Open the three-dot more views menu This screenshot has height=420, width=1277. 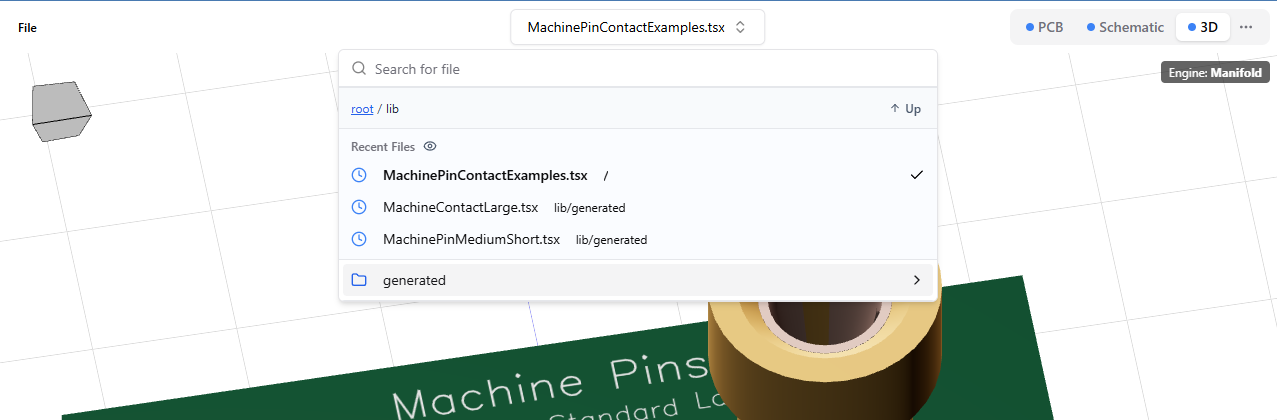[1246, 27]
